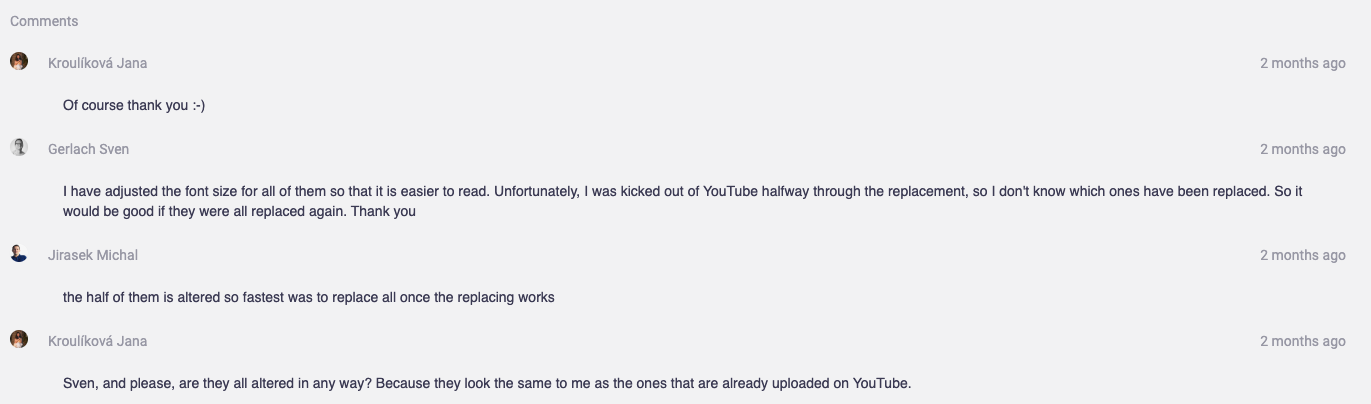Click the word "YouTube" in Gerlach Sven's comment
Image resolution: width=1371 pixels, height=404 pixels.
(x=731, y=191)
